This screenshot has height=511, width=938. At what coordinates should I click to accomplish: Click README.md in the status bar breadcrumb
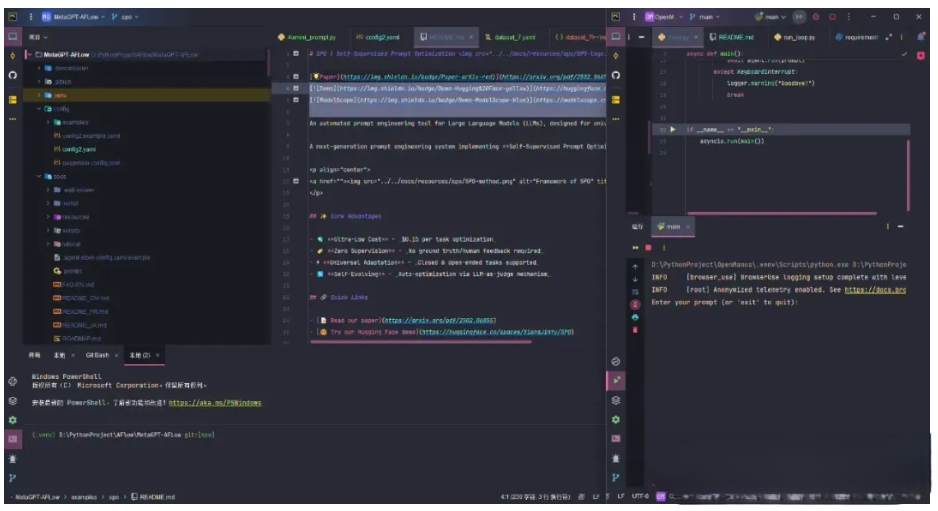pyautogui.click(x=153, y=497)
